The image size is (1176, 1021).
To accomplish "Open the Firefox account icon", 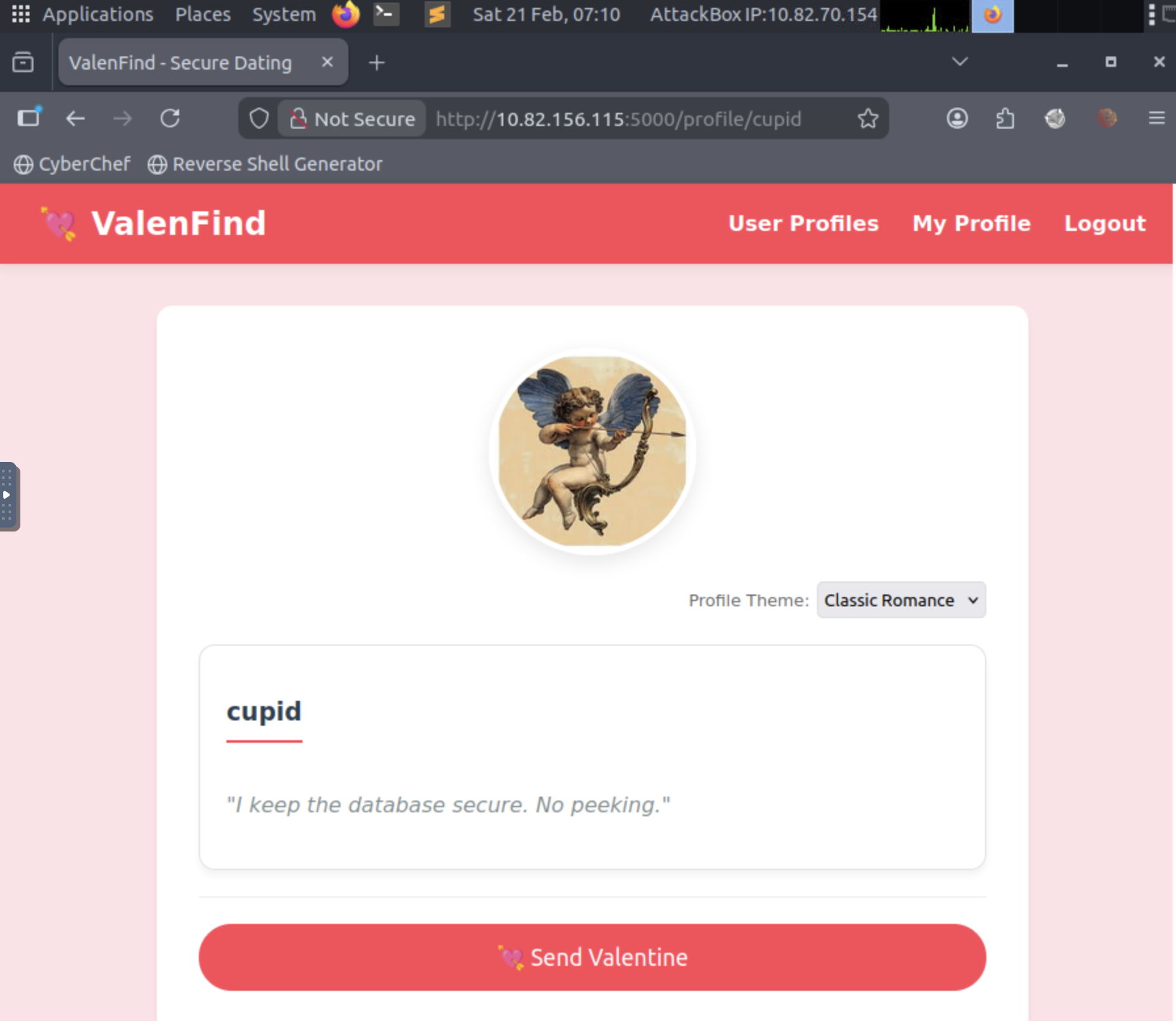I will [x=957, y=119].
